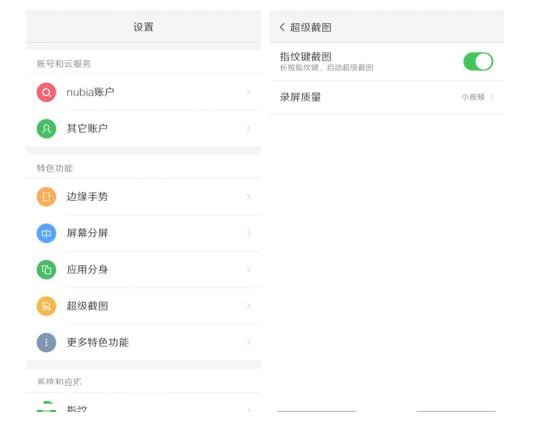554x424 pixels.
Task: Open nubia账户 via its right chevron
Action: pos(248,92)
